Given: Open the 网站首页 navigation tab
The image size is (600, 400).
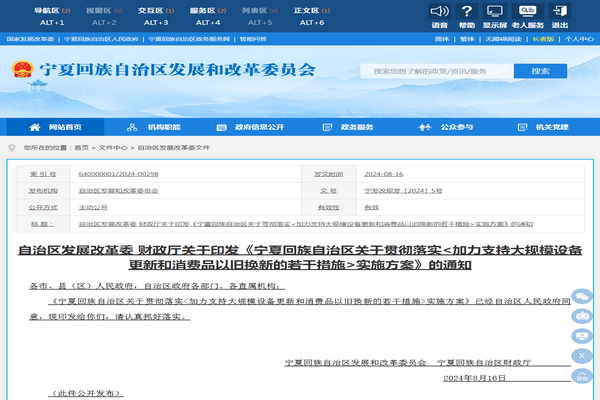Looking at the screenshot, I should pos(57,127).
